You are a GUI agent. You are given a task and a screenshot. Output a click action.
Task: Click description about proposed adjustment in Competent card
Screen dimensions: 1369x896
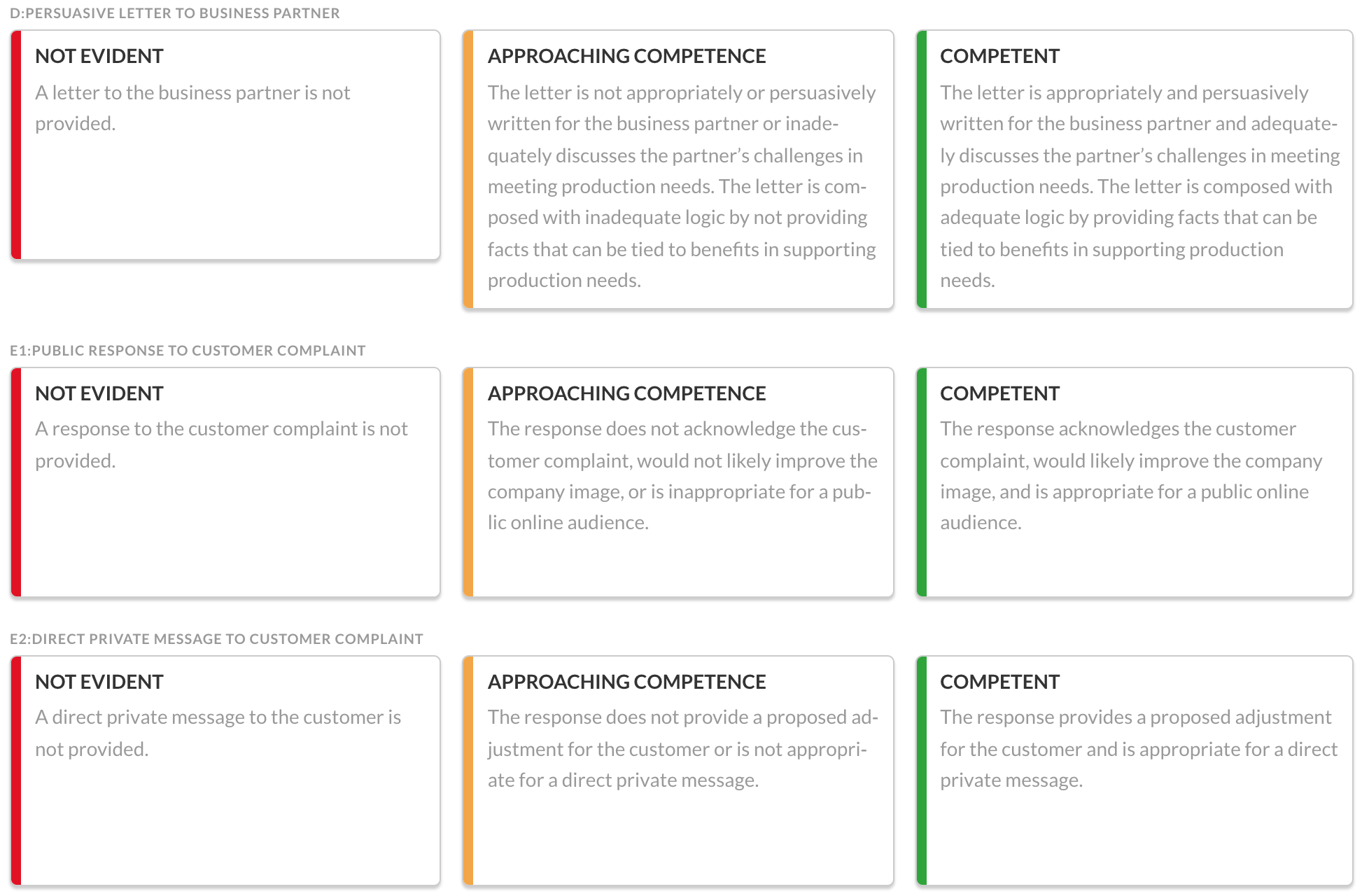(x=1139, y=748)
